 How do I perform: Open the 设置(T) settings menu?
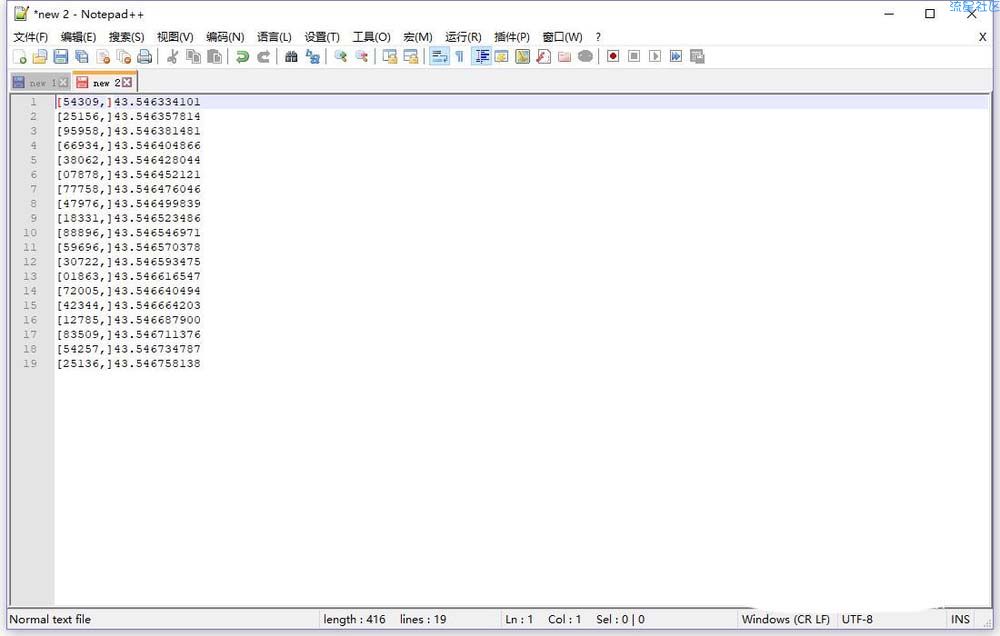click(x=322, y=37)
